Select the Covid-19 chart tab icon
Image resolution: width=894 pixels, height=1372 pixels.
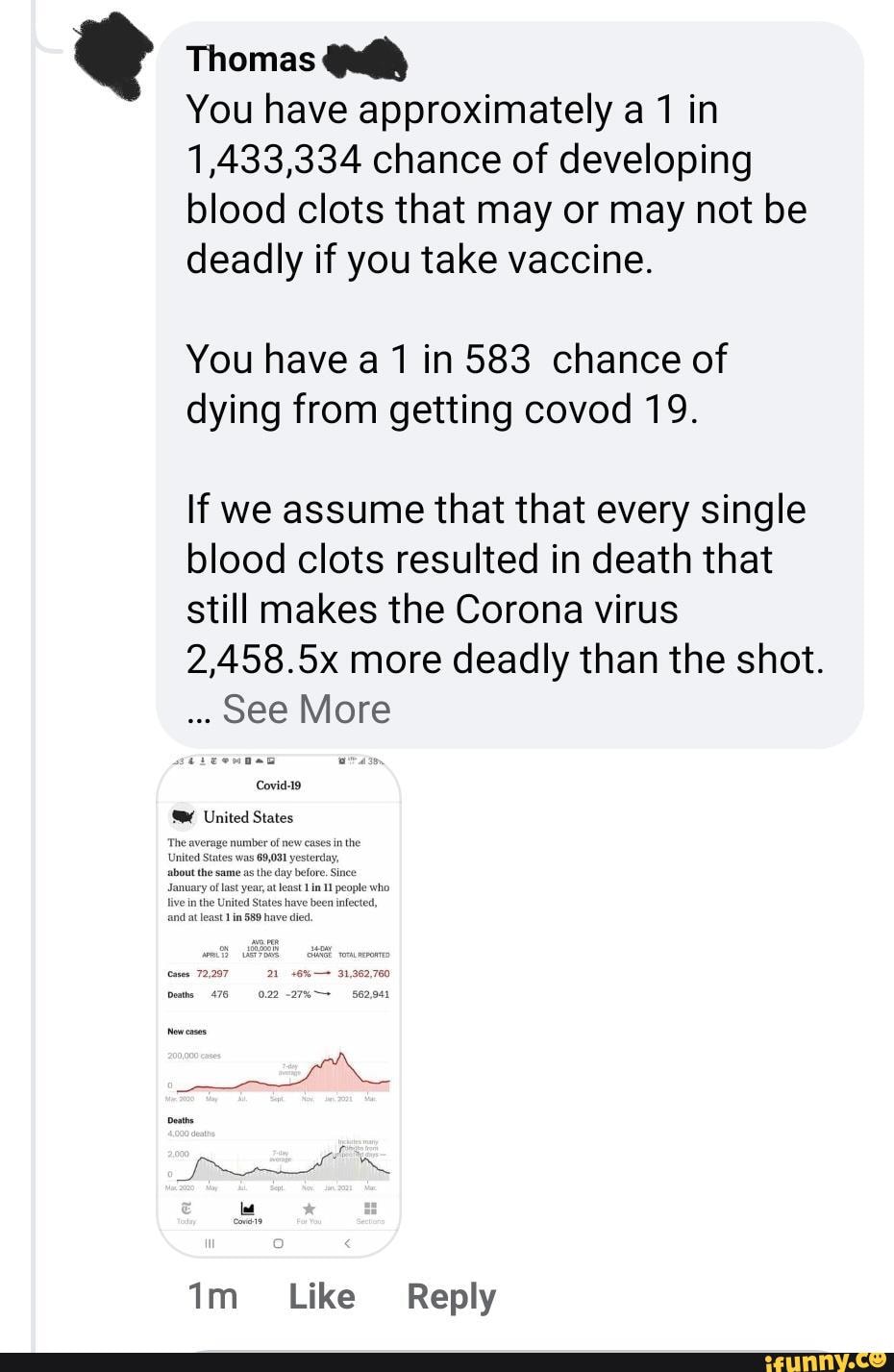point(248,1210)
